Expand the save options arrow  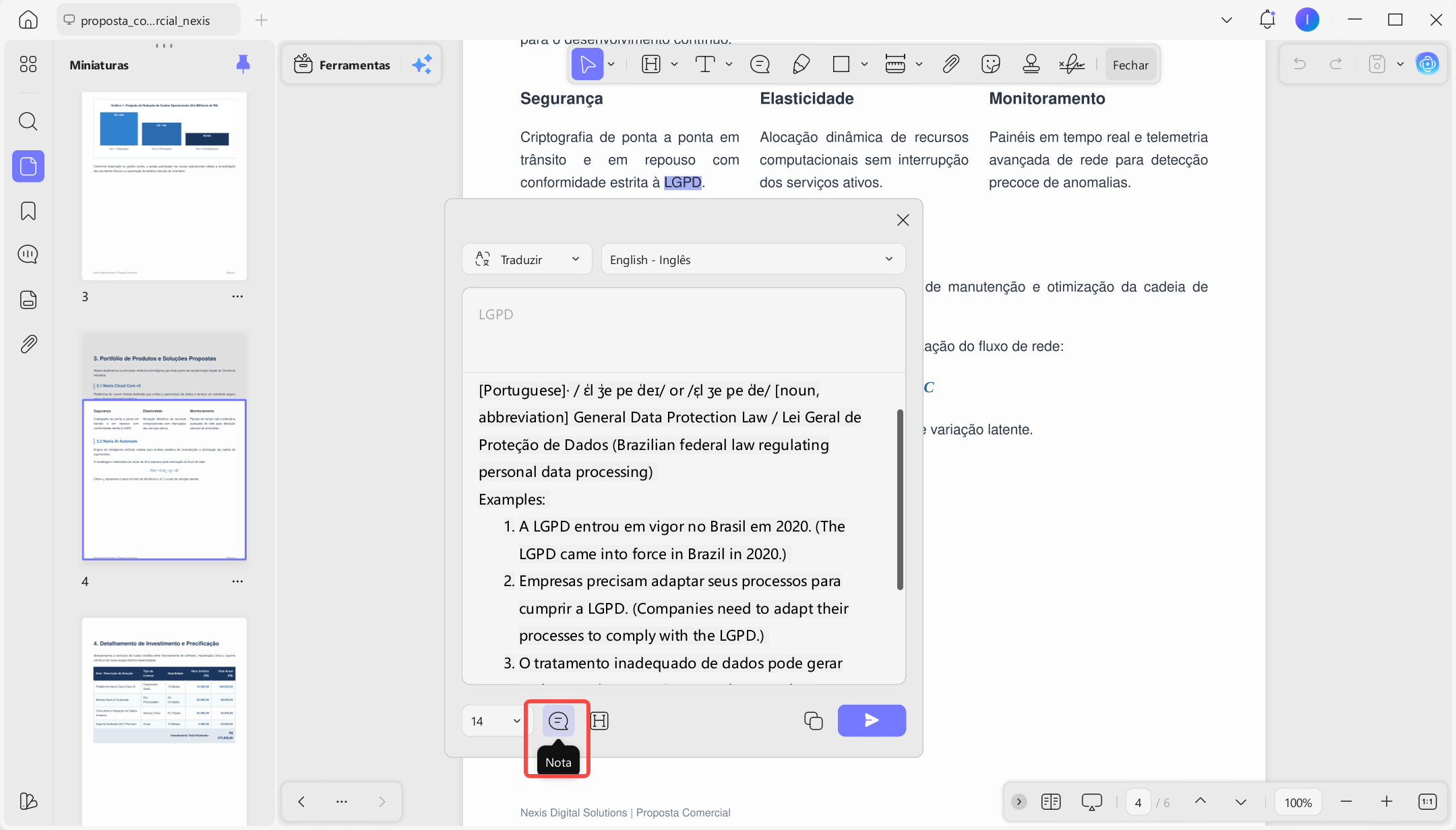(x=1400, y=64)
